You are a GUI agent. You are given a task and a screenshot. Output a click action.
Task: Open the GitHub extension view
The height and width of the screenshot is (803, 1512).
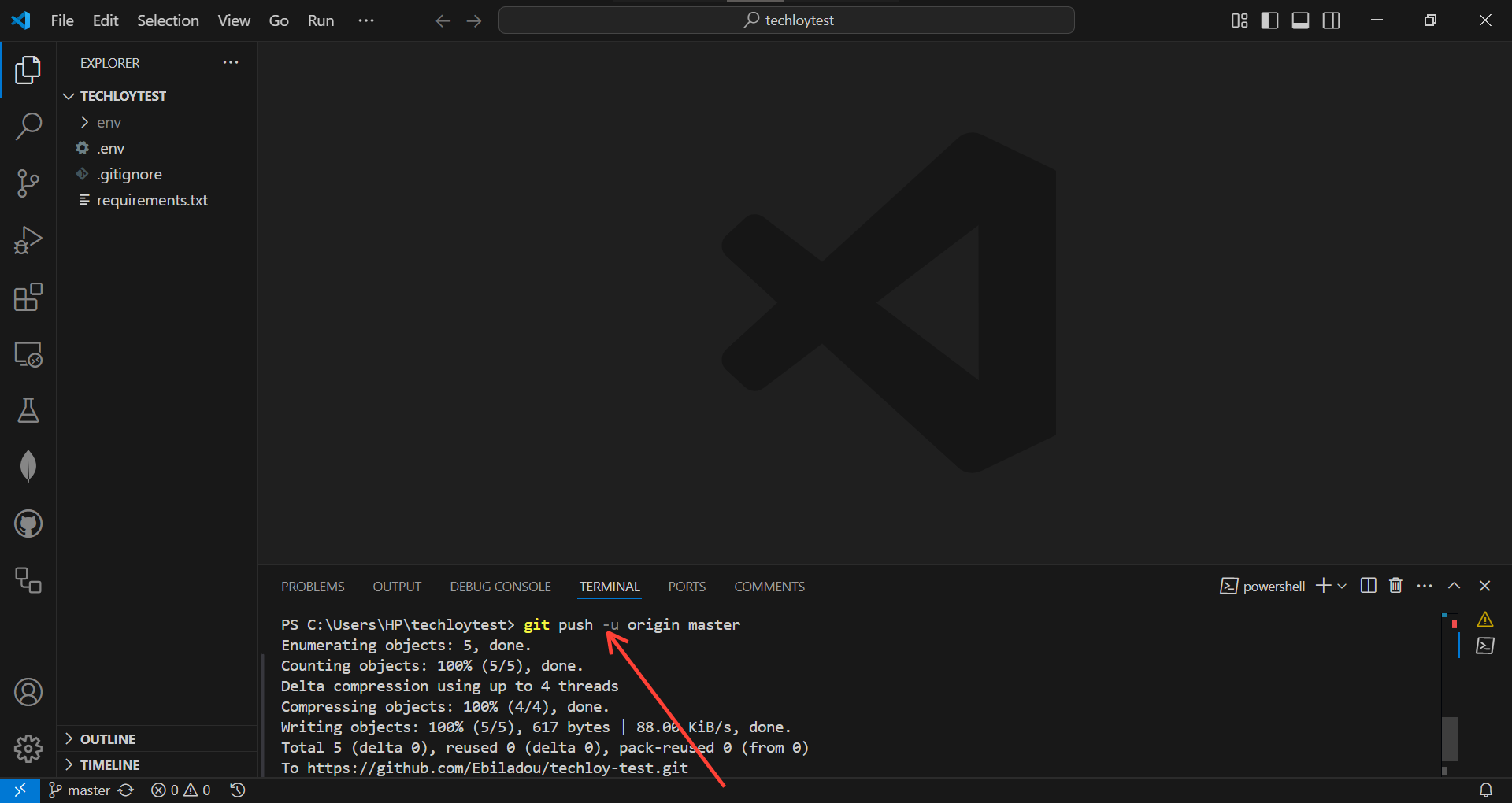pyautogui.click(x=28, y=524)
